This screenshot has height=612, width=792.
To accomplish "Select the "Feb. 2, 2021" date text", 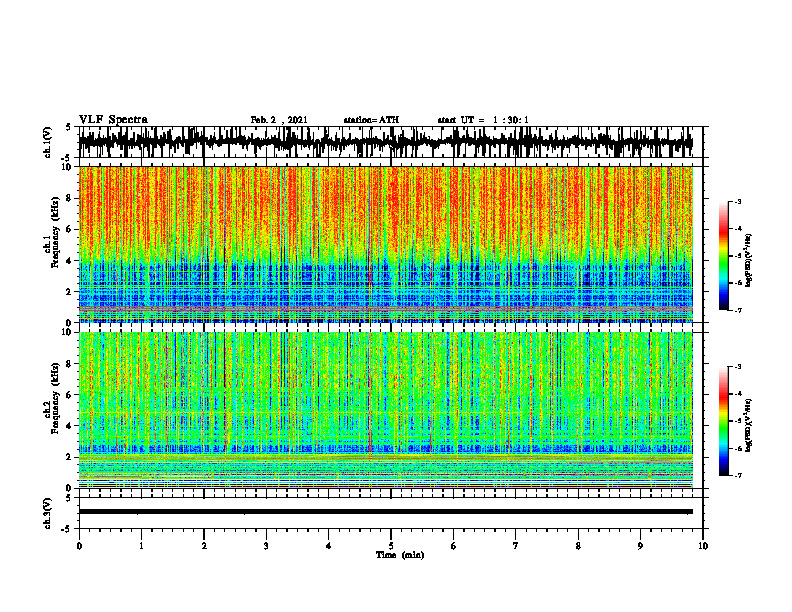I will click(x=279, y=120).
